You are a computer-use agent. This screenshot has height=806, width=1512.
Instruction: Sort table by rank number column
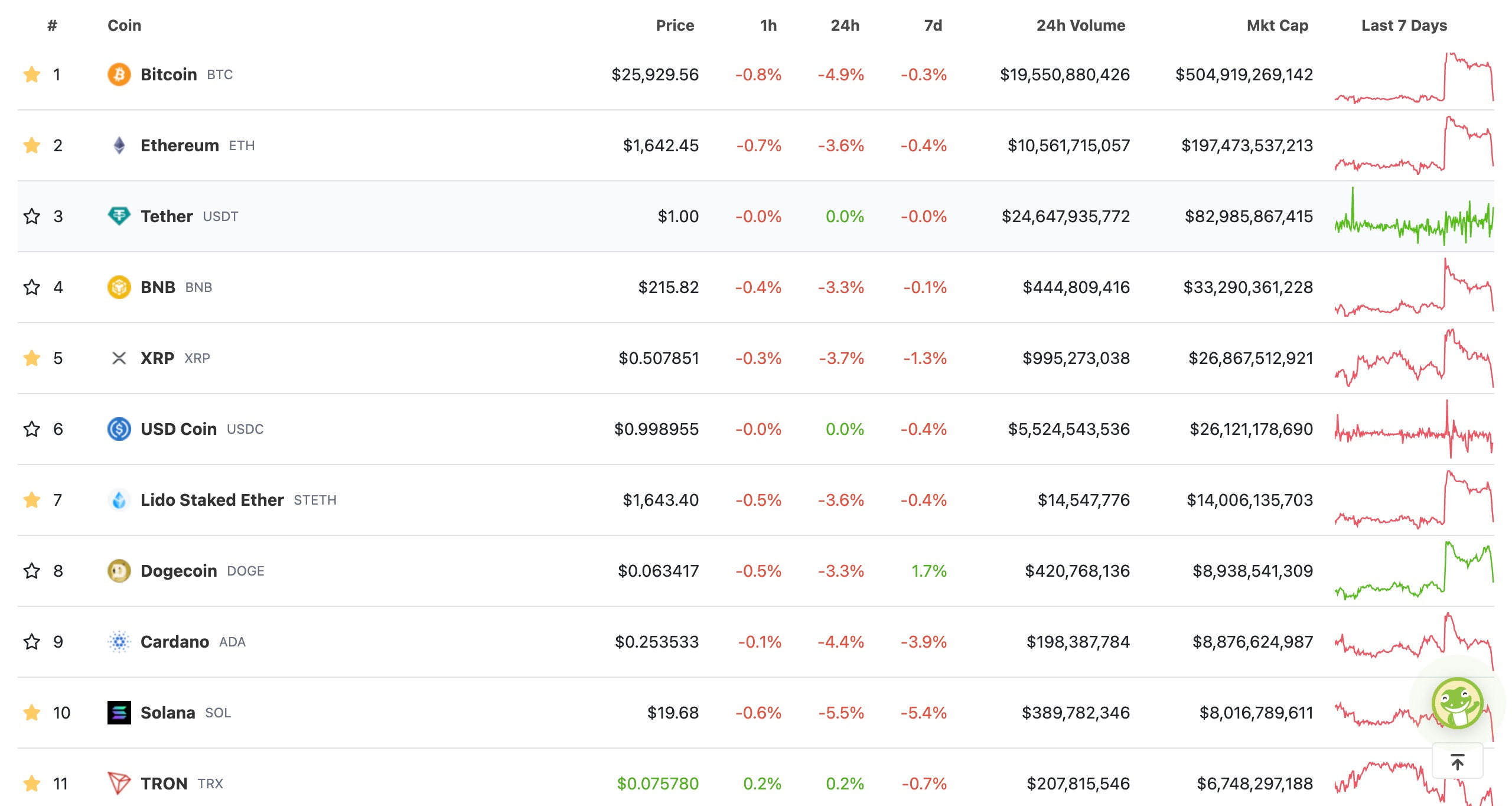pyautogui.click(x=53, y=25)
